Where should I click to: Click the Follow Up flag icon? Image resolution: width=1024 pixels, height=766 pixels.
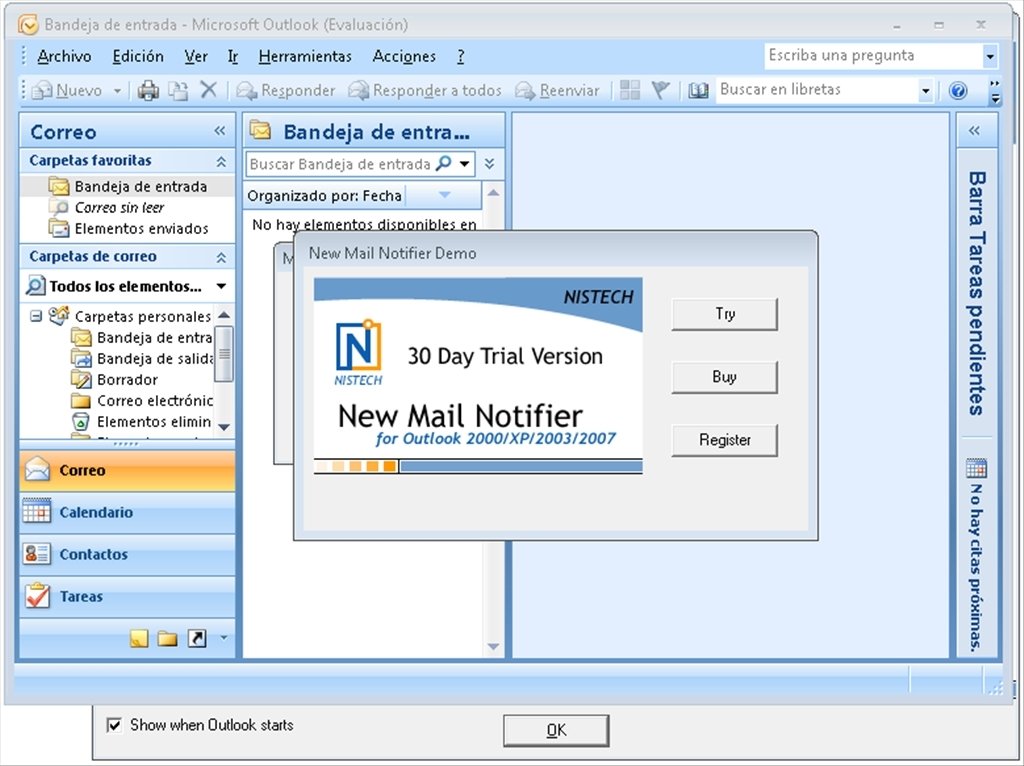[x=661, y=90]
